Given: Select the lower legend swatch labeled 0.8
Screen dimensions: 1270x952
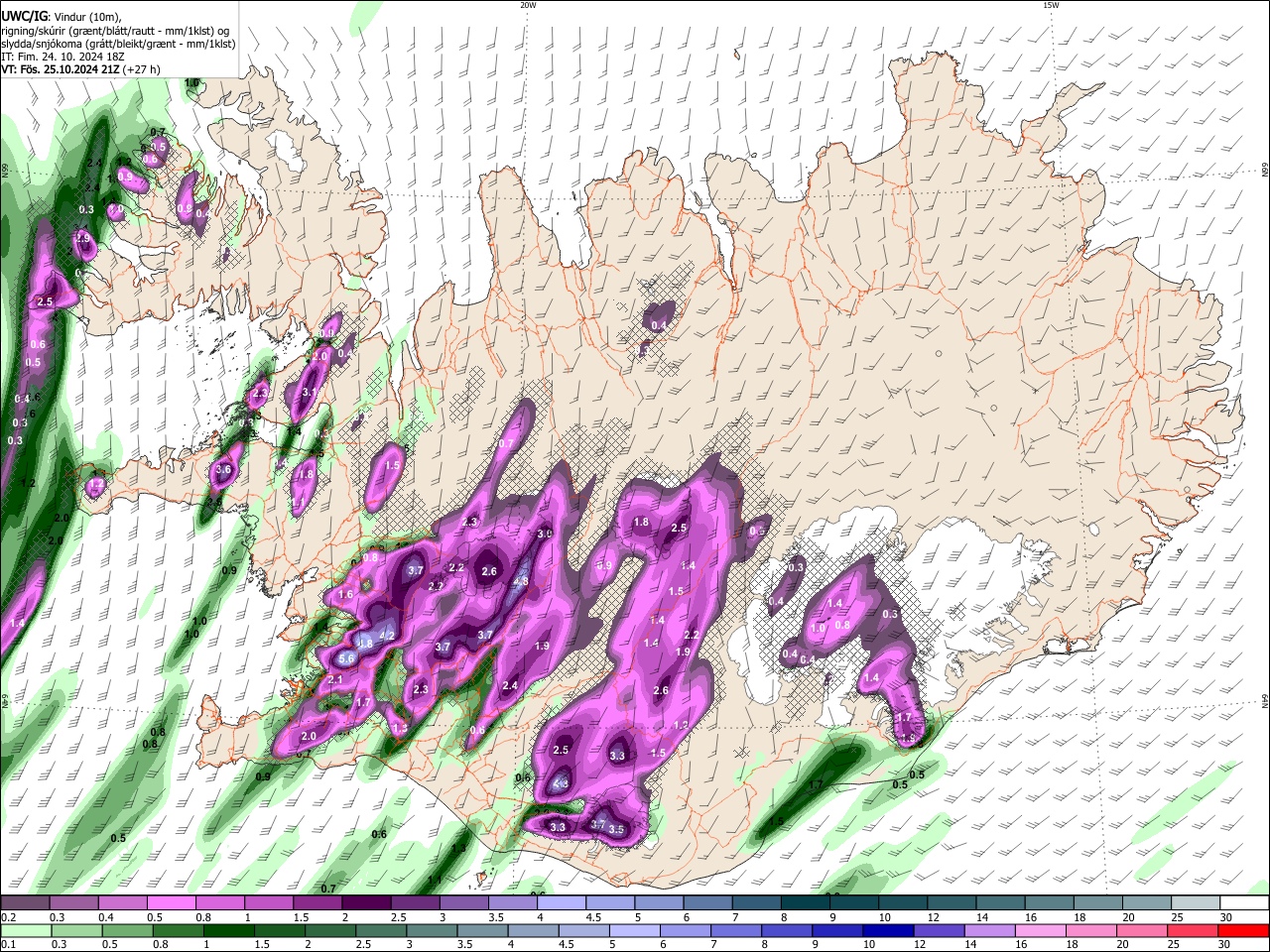Looking at the screenshot, I should pos(178,930).
